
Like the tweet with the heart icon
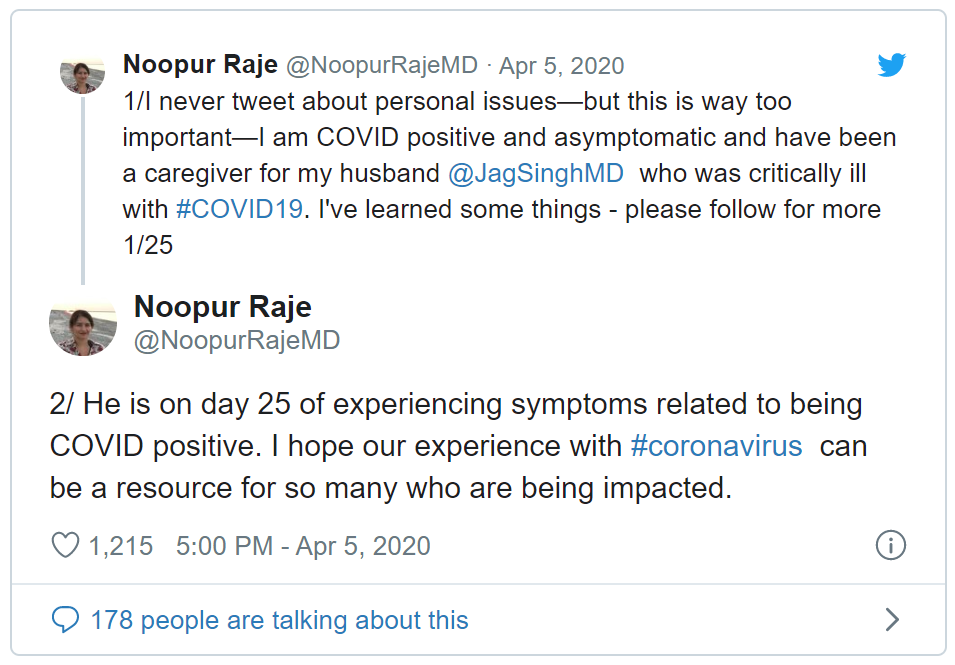[x=65, y=545]
